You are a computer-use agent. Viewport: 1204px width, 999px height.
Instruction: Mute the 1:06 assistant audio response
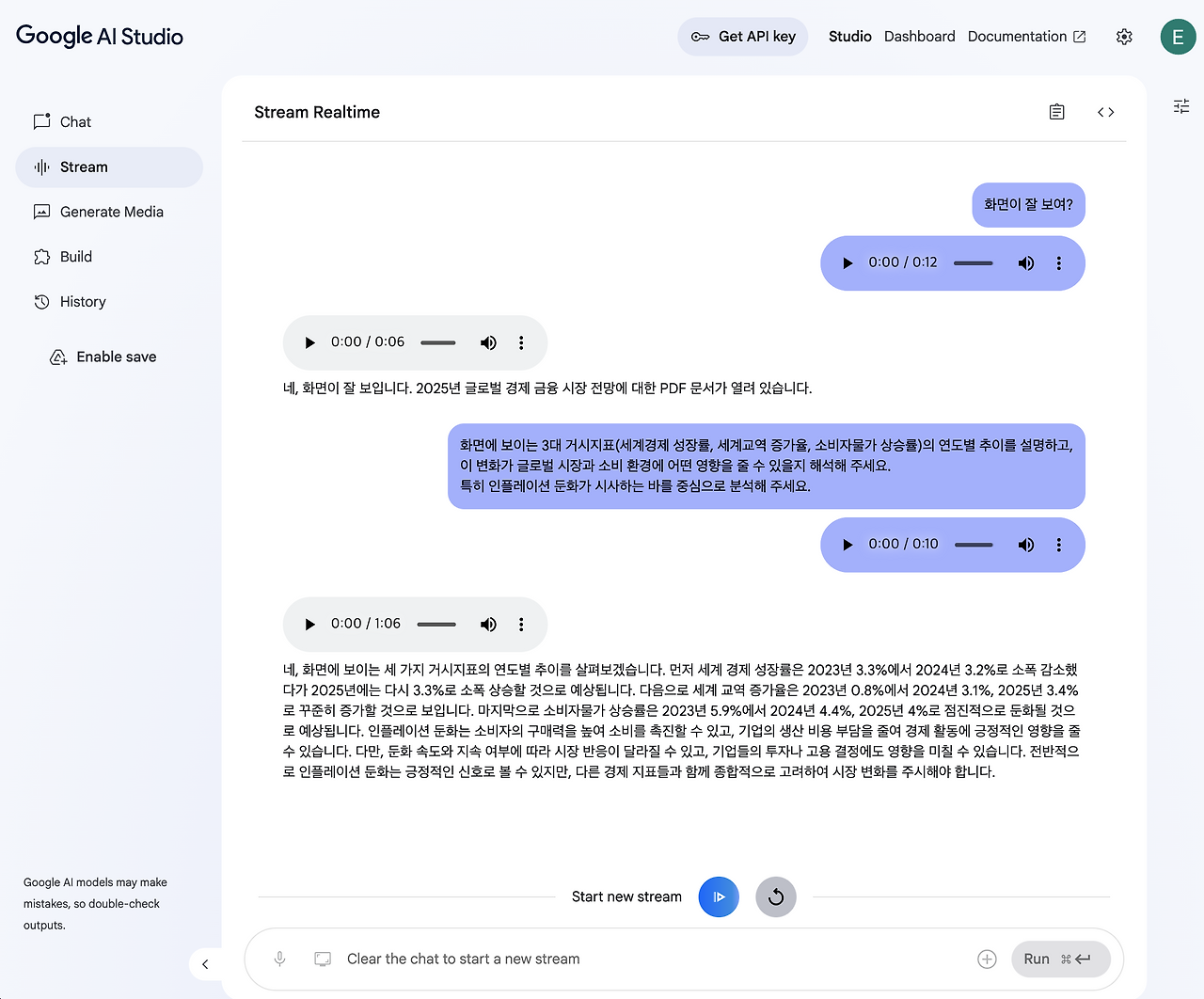coord(488,624)
